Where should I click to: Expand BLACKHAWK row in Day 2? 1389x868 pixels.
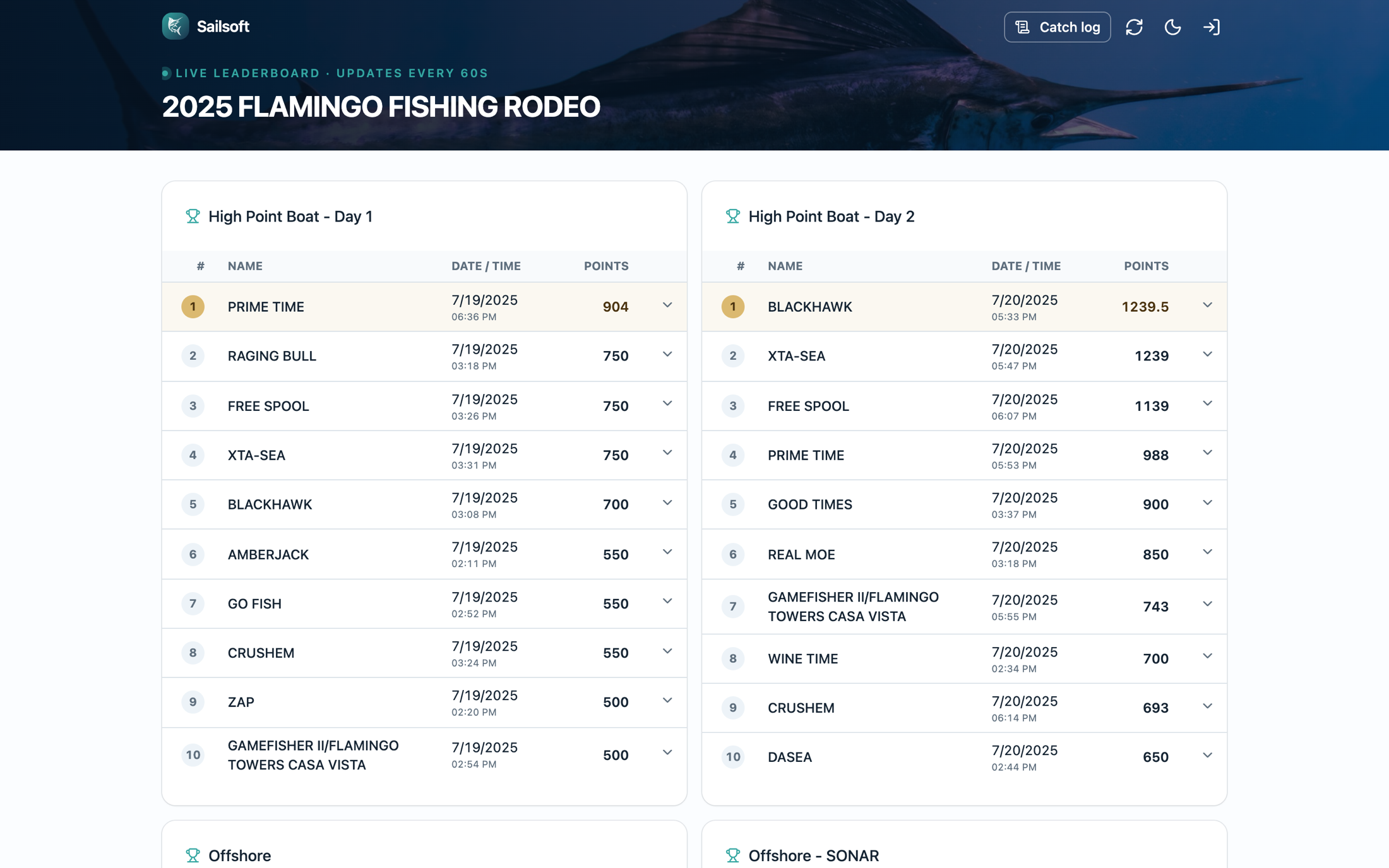1207,306
